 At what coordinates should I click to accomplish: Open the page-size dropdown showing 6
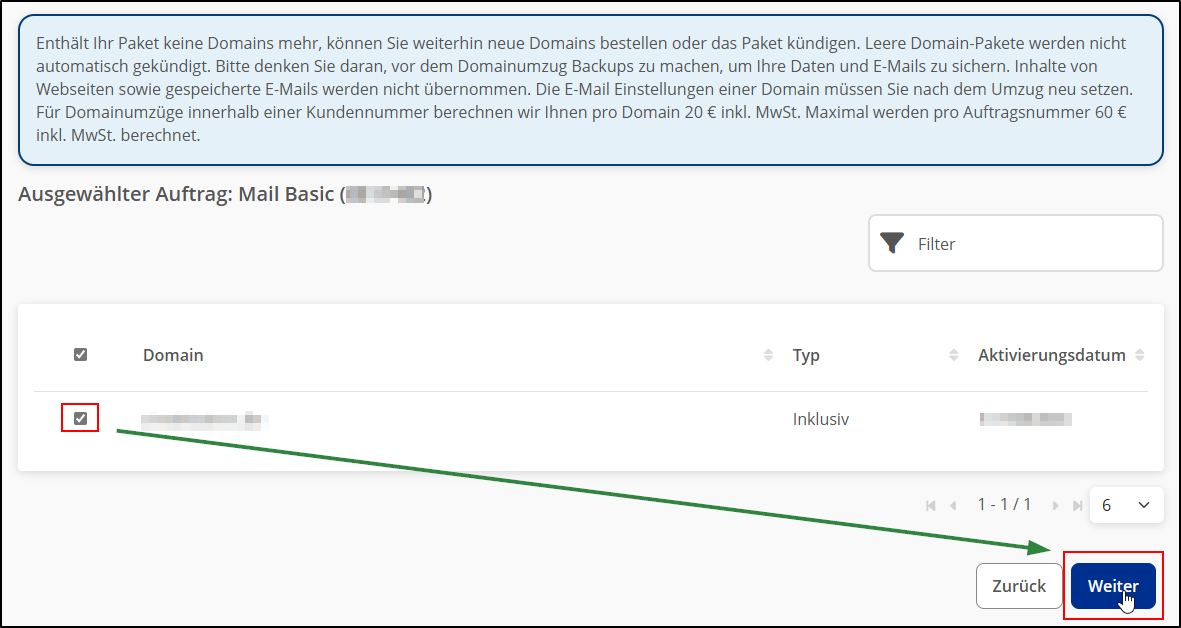point(1126,505)
